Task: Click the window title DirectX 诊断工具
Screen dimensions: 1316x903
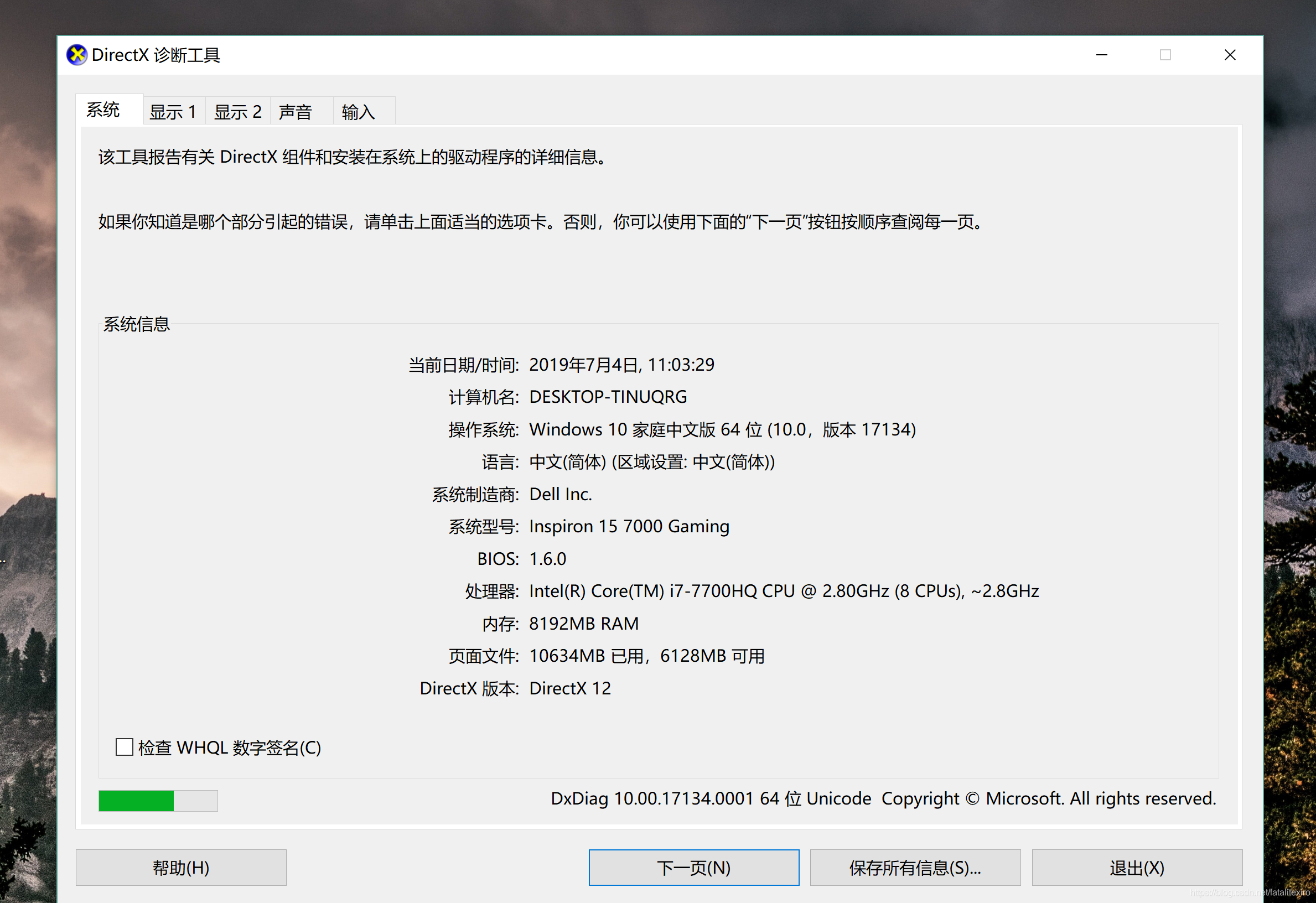Action: click(156, 55)
